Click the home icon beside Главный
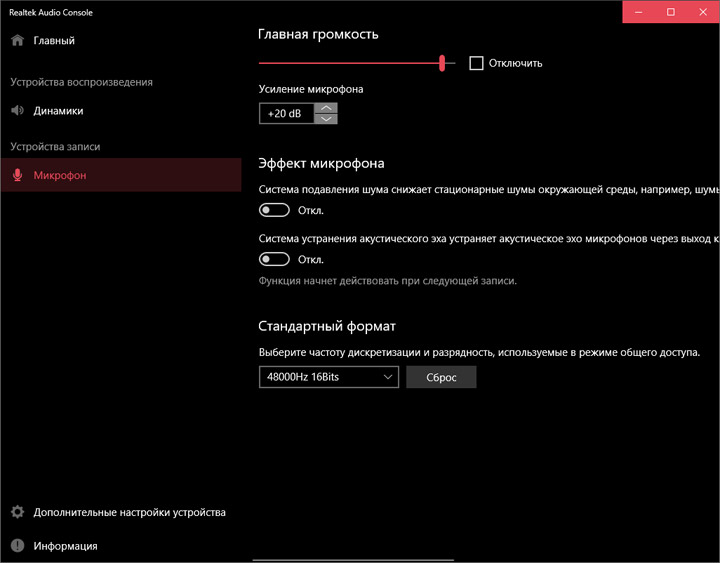The width and height of the screenshot is (720, 563). [x=17, y=40]
